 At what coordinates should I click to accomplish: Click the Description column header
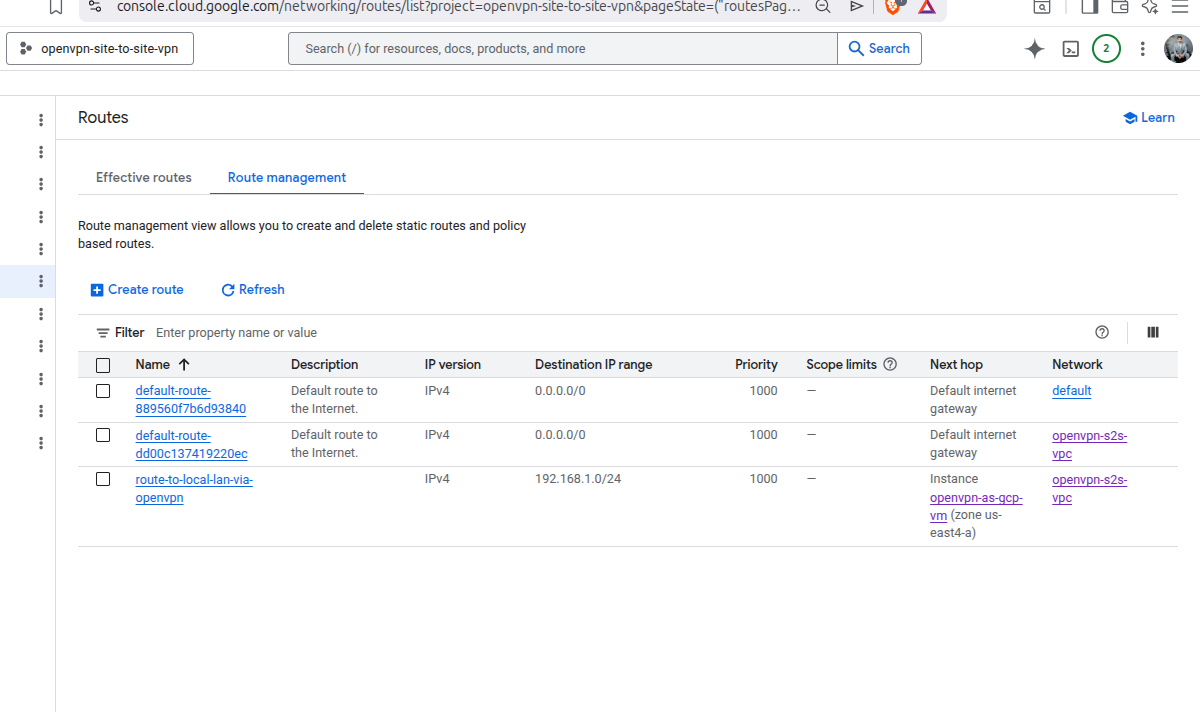click(324, 365)
